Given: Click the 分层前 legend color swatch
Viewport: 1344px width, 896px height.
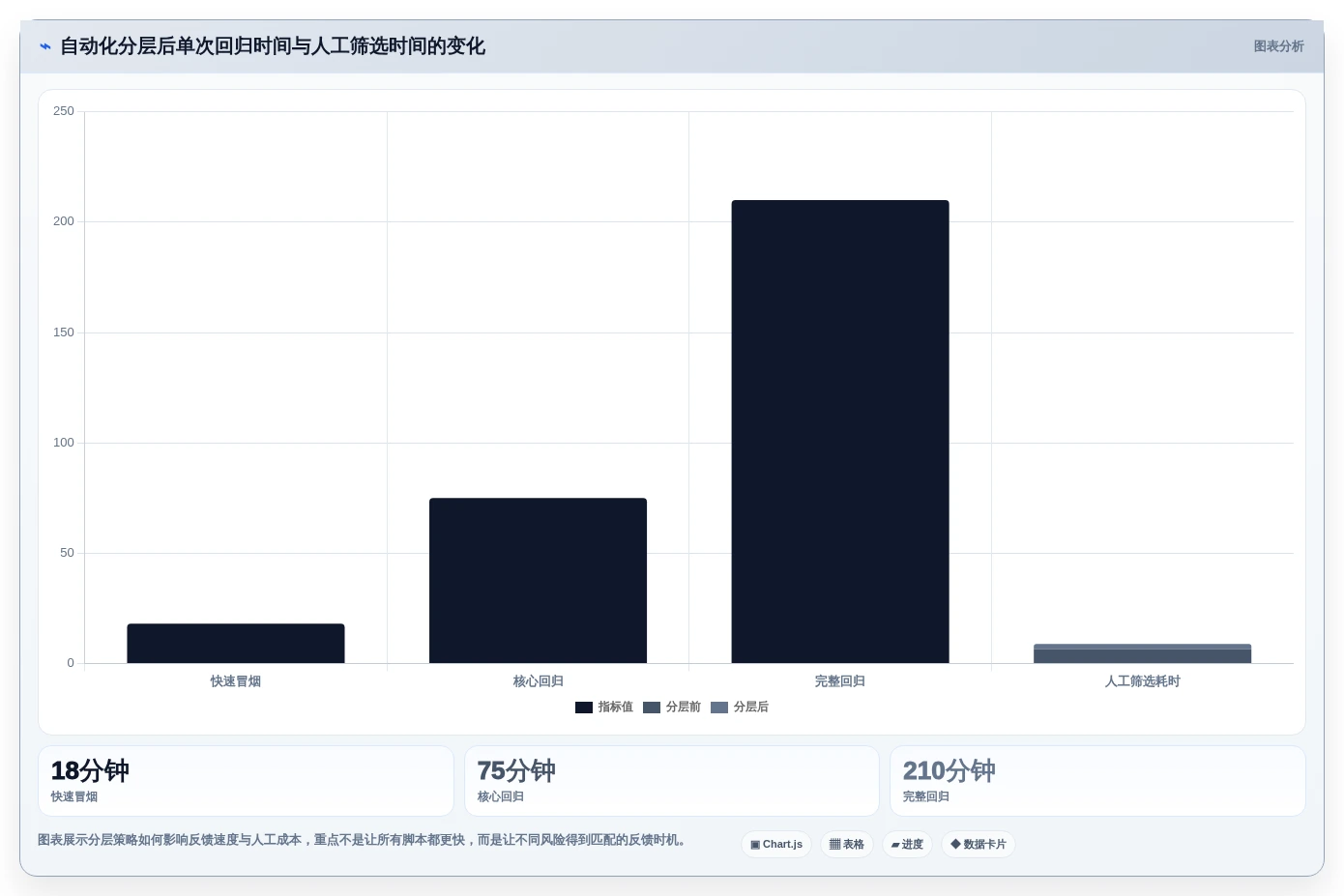Looking at the screenshot, I should (x=652, y=708).
